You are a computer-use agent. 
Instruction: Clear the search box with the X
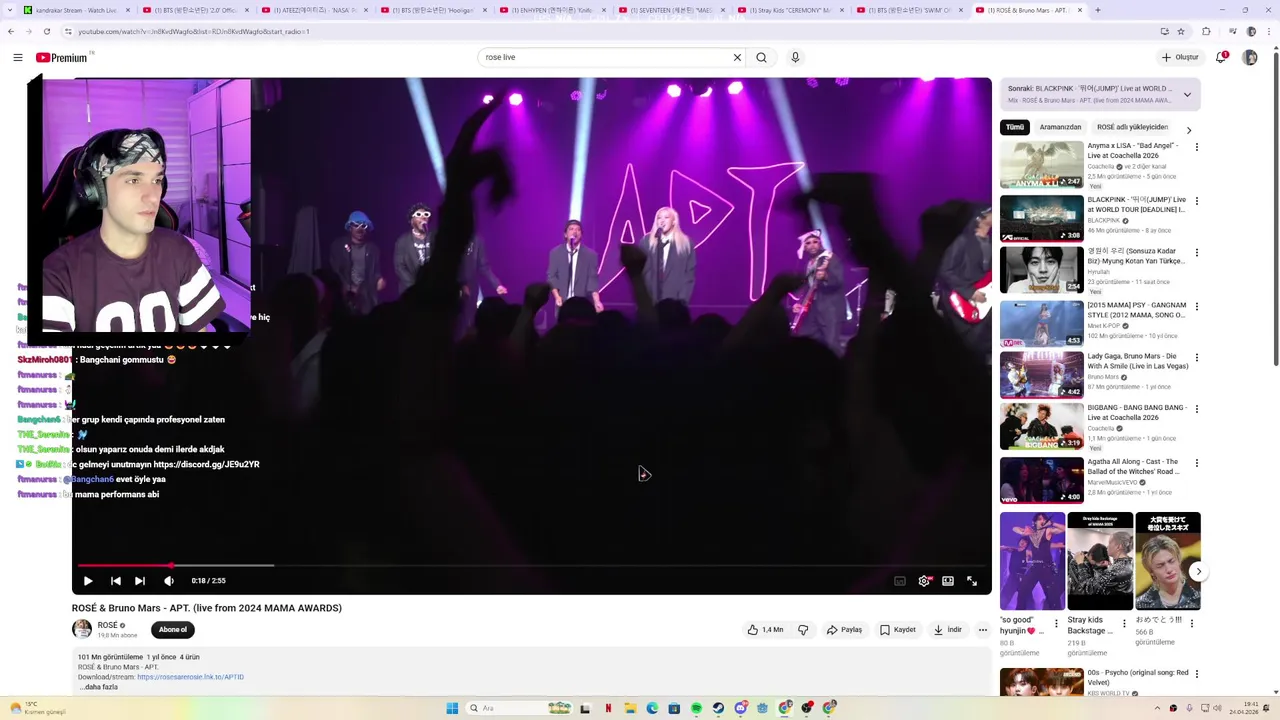tap(737, 58)
